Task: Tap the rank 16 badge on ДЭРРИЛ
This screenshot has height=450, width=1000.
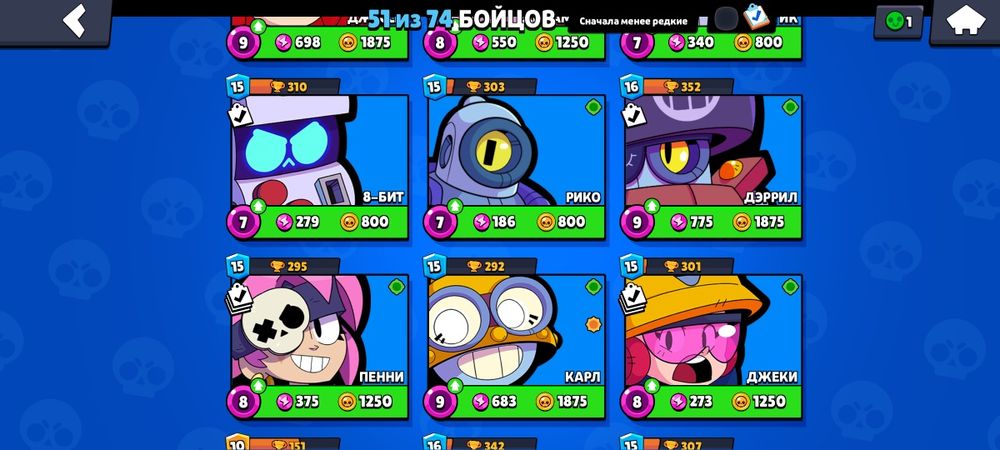Action: pyautogui.click(x=631, y=86)
